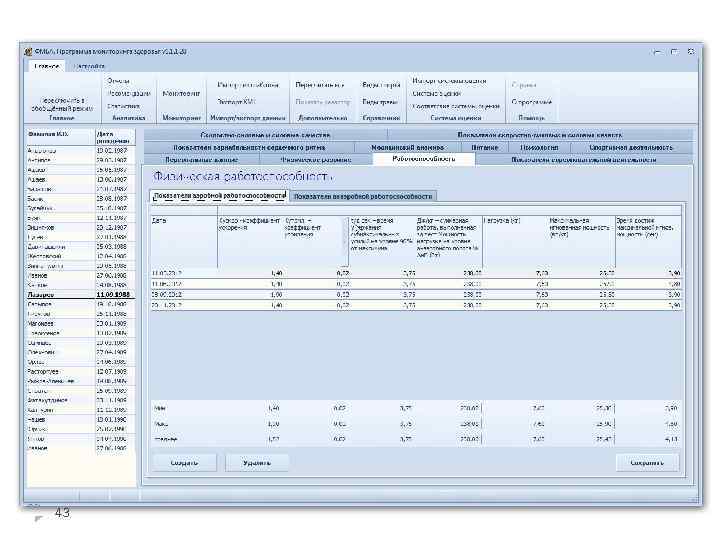Click the Сохранить button
The image size is (720, 540).
647,463
